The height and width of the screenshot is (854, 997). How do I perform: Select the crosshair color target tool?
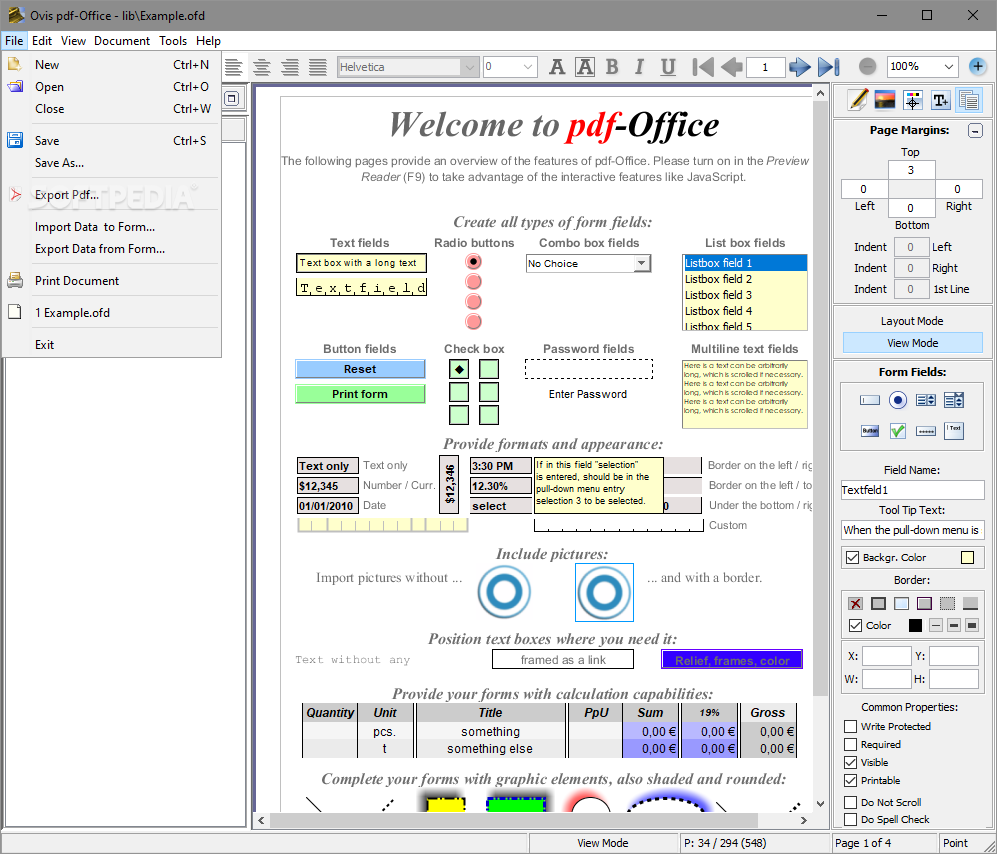point(912,100)
